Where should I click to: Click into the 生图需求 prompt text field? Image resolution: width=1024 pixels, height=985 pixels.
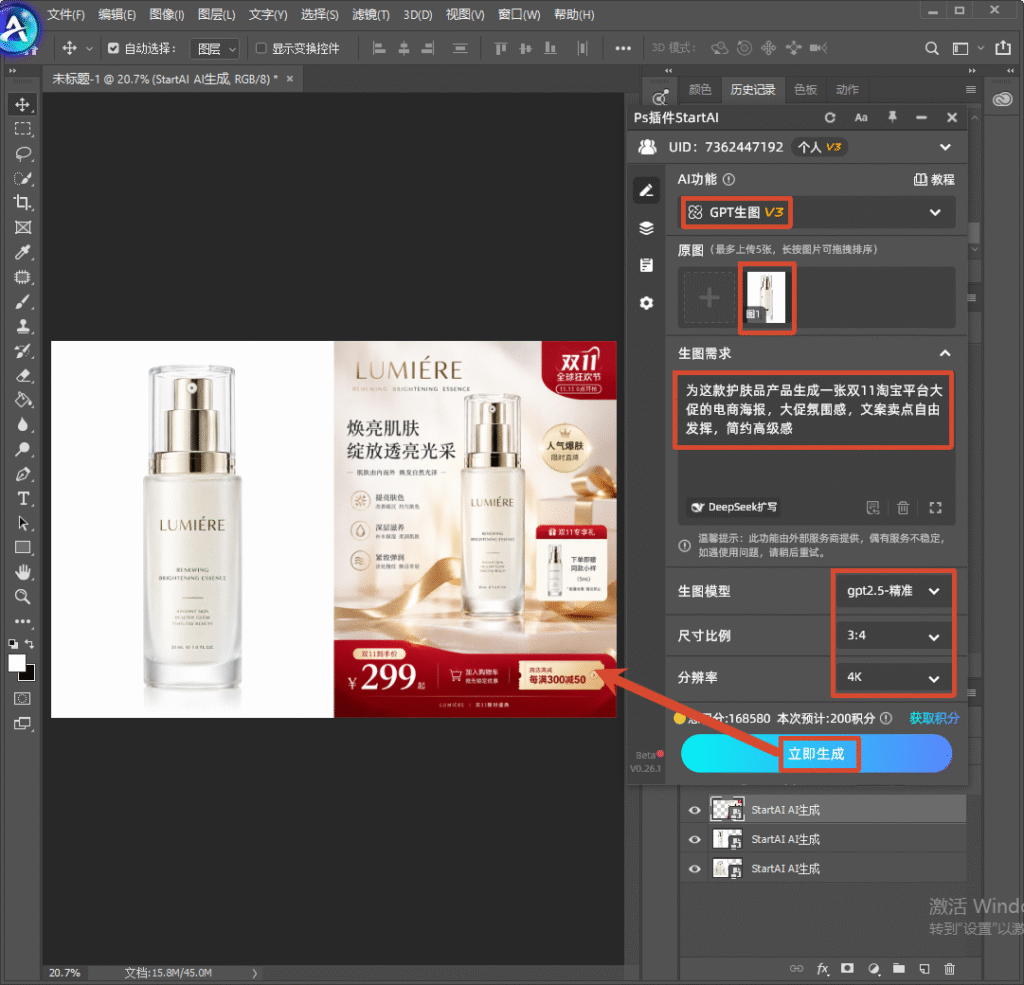tap(816, 448)
